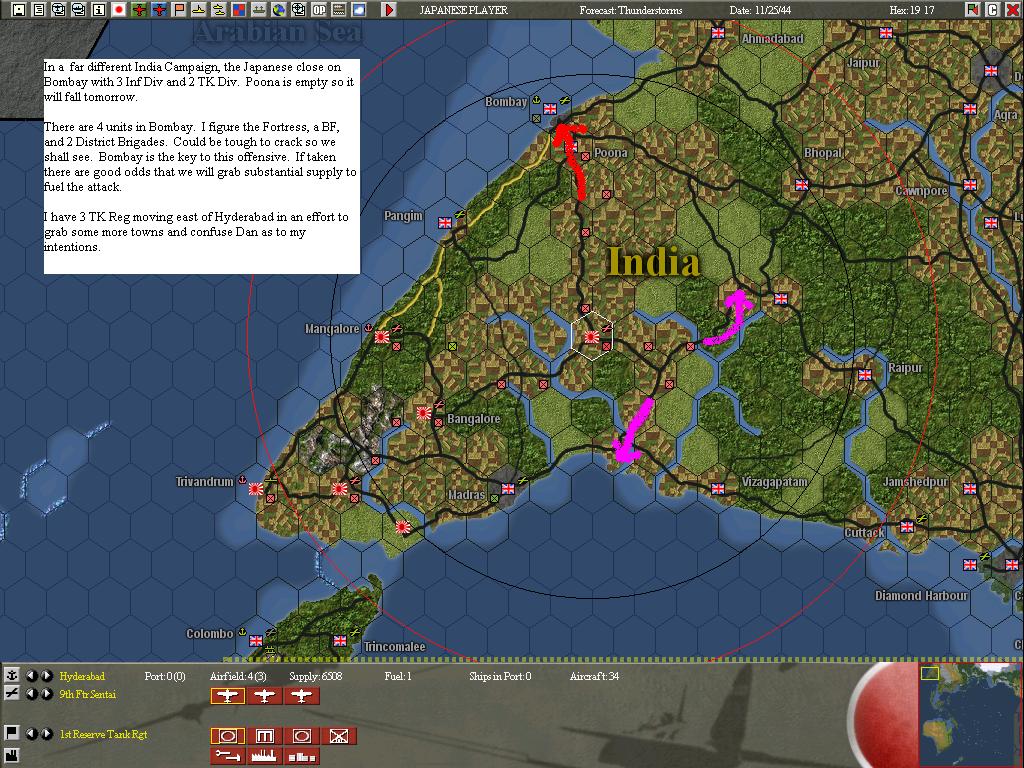Select the British base at Trincomalee
The image size is (1024, 768).
340,641
